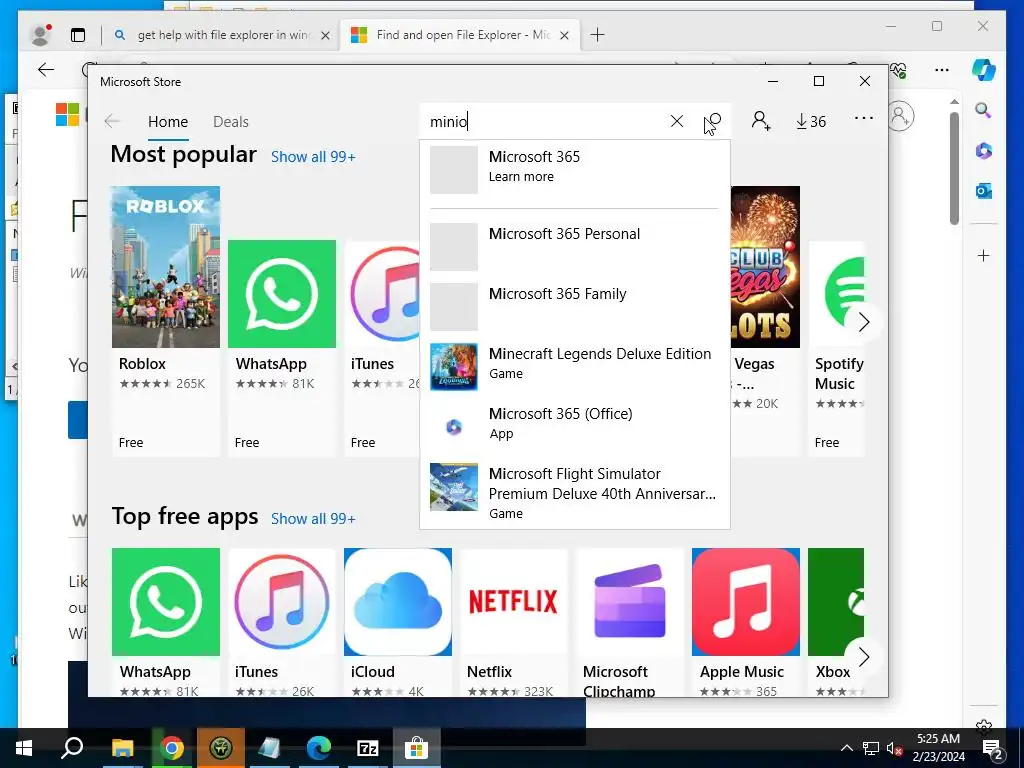Open Downloads and updates showing 36

[810, 121]
